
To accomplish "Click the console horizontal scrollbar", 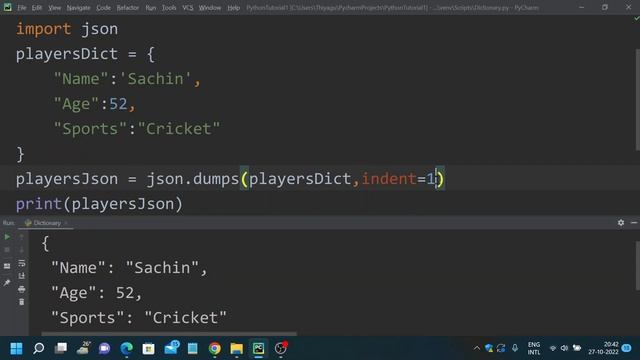I will pos(169,334).
